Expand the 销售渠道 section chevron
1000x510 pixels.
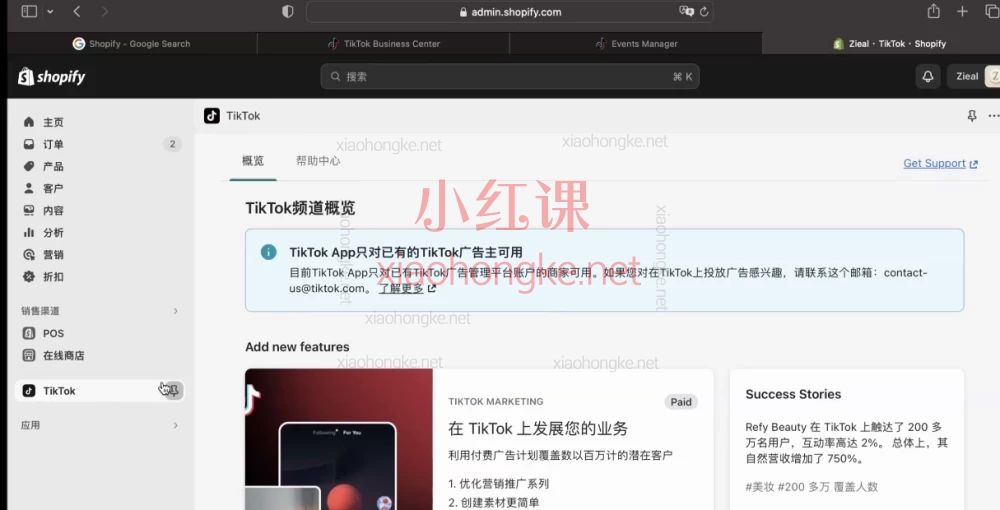[176, 311]
